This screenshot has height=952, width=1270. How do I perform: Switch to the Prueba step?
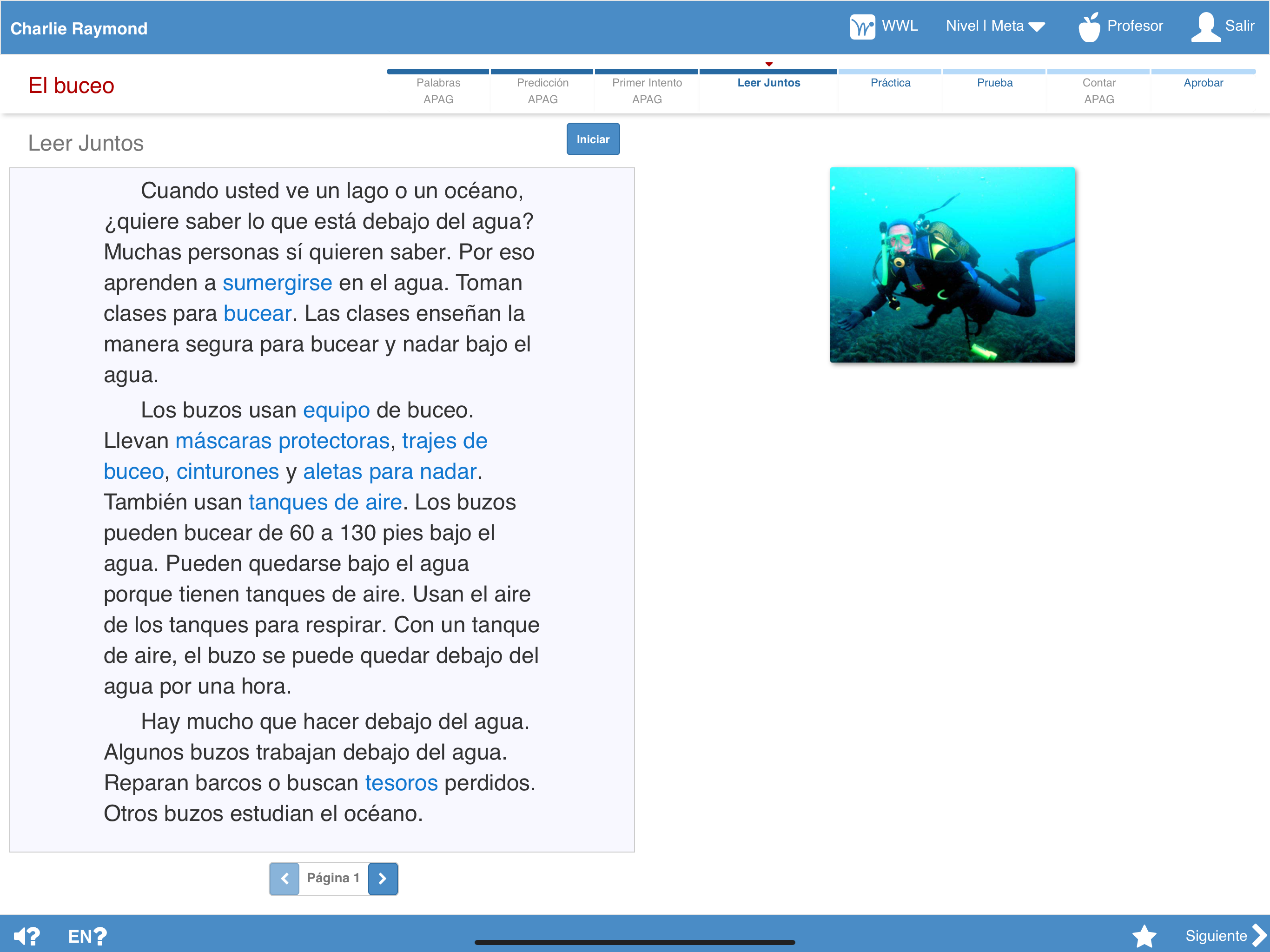994,83
